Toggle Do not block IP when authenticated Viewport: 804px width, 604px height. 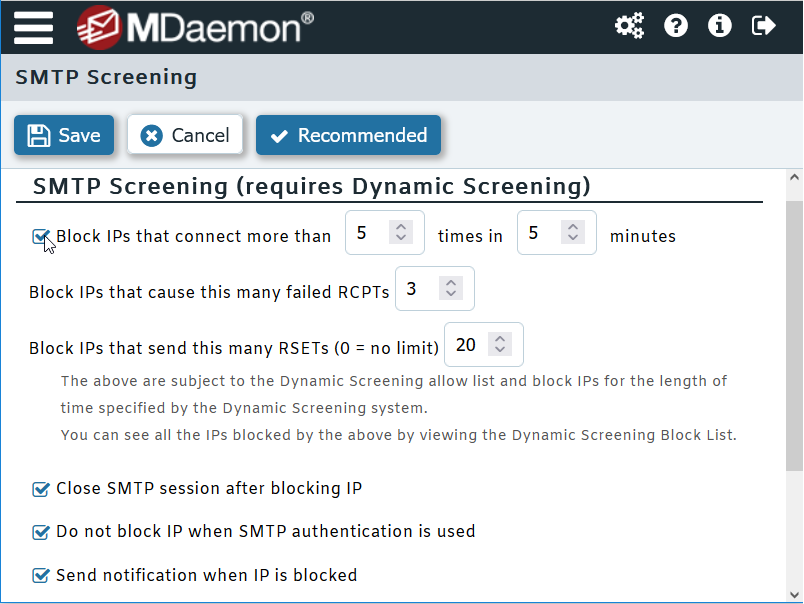[41, 532]
